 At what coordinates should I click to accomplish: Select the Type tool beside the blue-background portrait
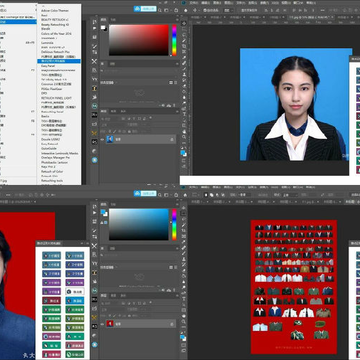tap(184, 114)
